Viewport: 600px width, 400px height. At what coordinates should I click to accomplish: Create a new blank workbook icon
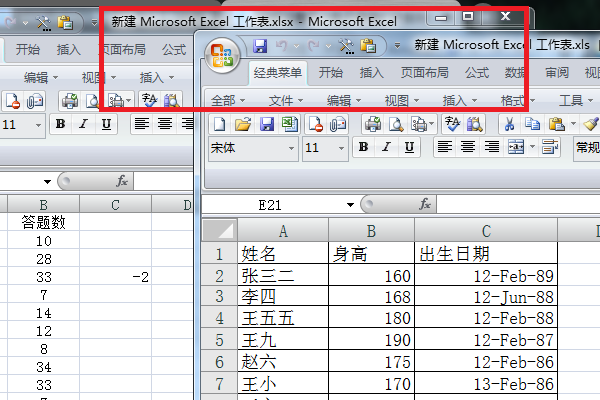(x=220, y=124)
